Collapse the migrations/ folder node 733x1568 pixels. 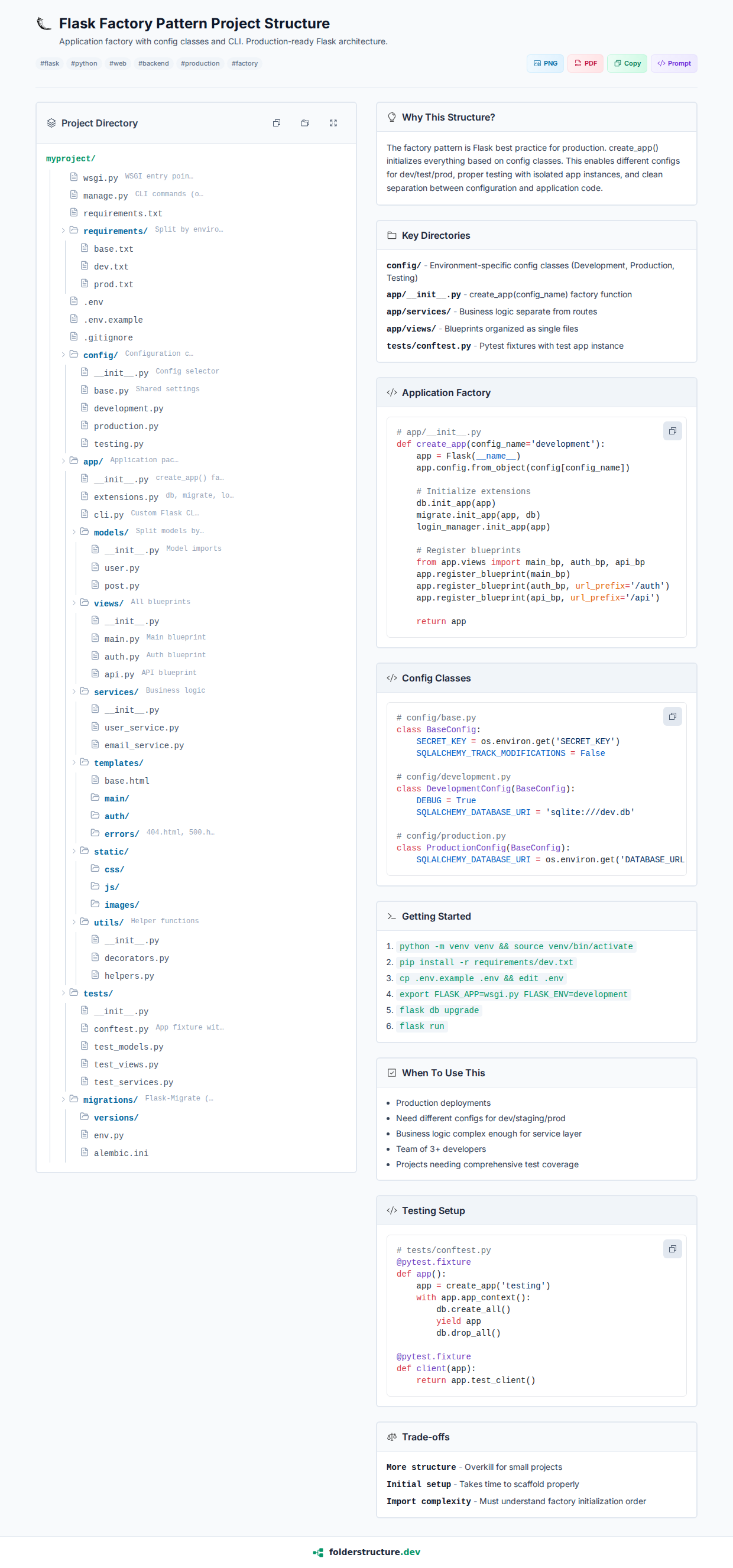click(x=63, y=1099)
